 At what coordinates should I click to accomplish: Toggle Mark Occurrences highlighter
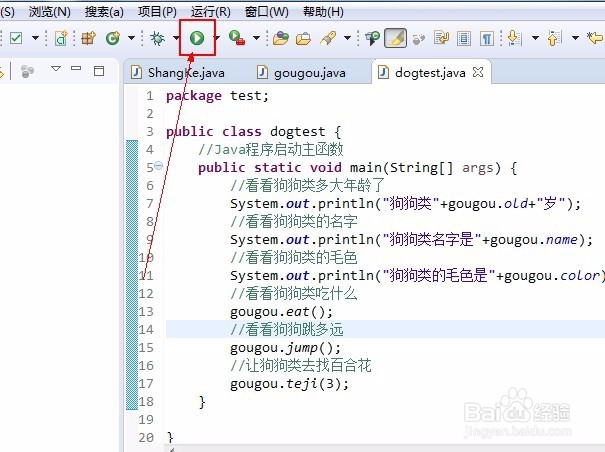tap(395, 38)
